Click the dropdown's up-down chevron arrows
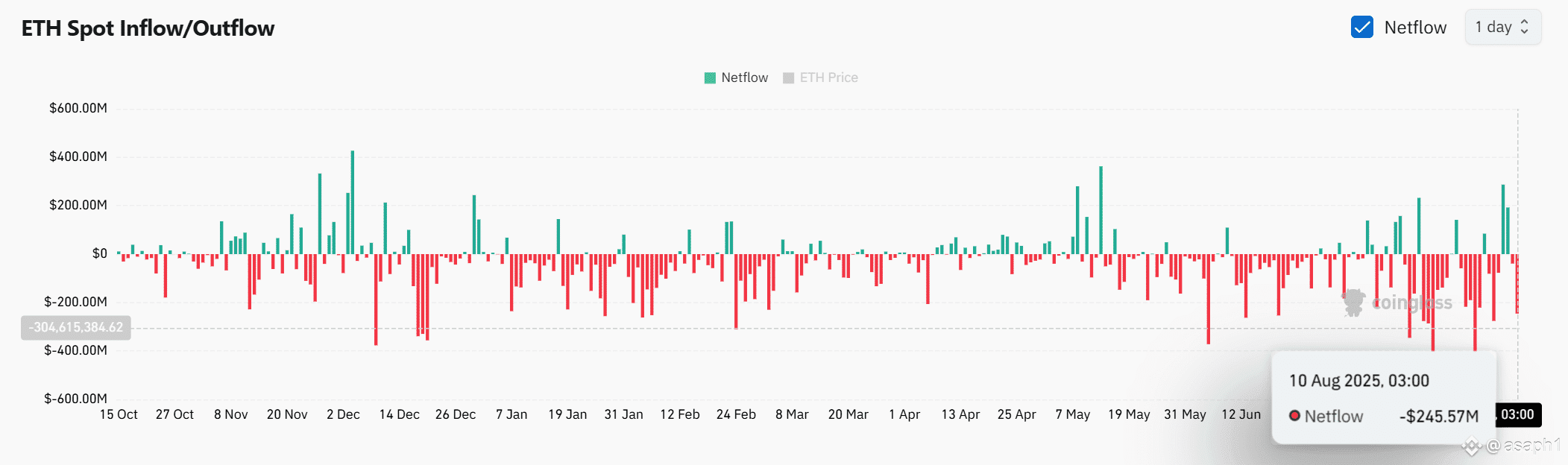Image resolution: width=1568 pixels, height=465 pixels. pyautogui.click(x=1524, y=28)
